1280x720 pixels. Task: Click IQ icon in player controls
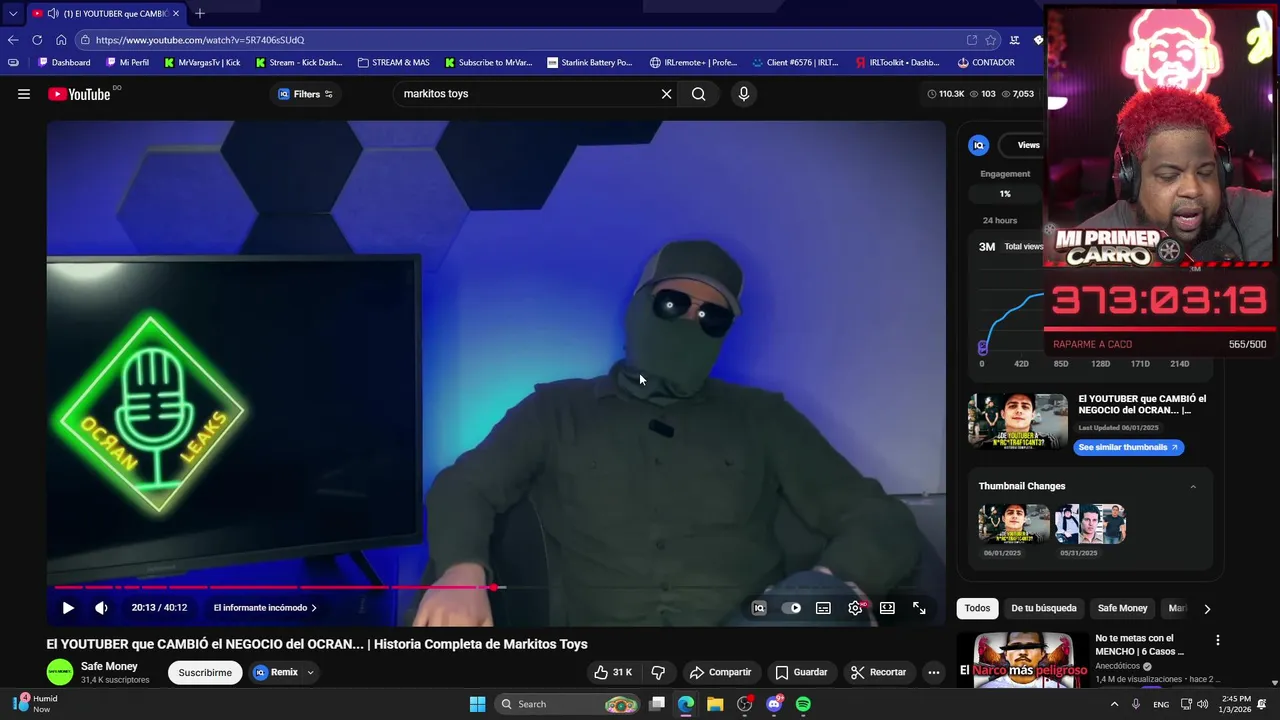coord(759,608)
